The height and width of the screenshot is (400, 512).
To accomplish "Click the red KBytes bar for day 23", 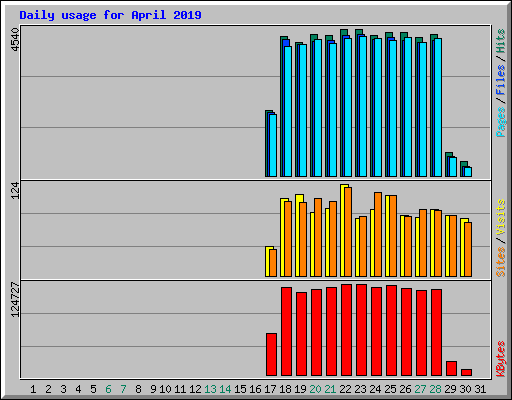I will click(x=361, y=330).
